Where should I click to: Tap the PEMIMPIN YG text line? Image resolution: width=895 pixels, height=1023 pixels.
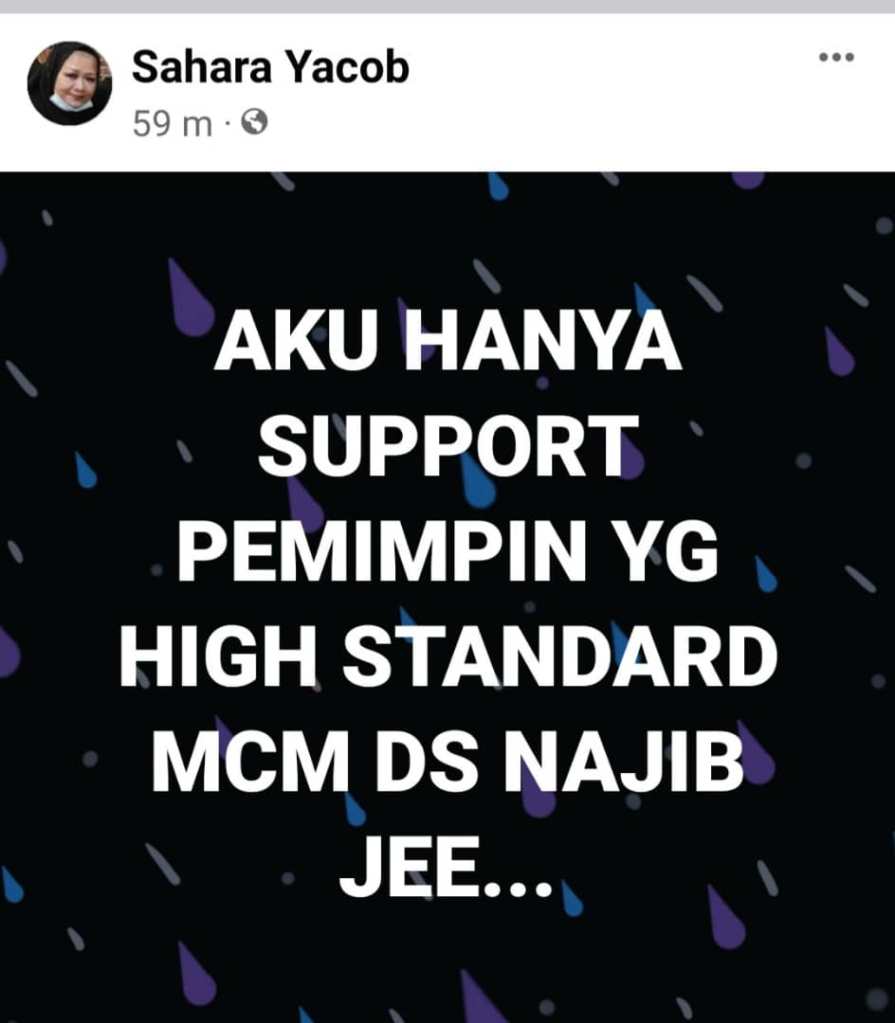[448, 552]
